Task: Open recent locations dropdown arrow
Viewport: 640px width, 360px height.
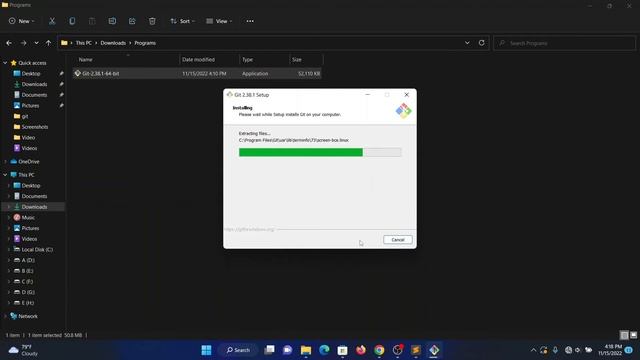Action: (36, 43)
